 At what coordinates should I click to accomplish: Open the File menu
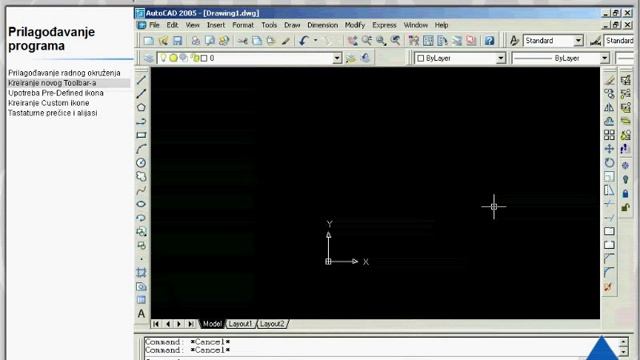[x=154, y=25]
